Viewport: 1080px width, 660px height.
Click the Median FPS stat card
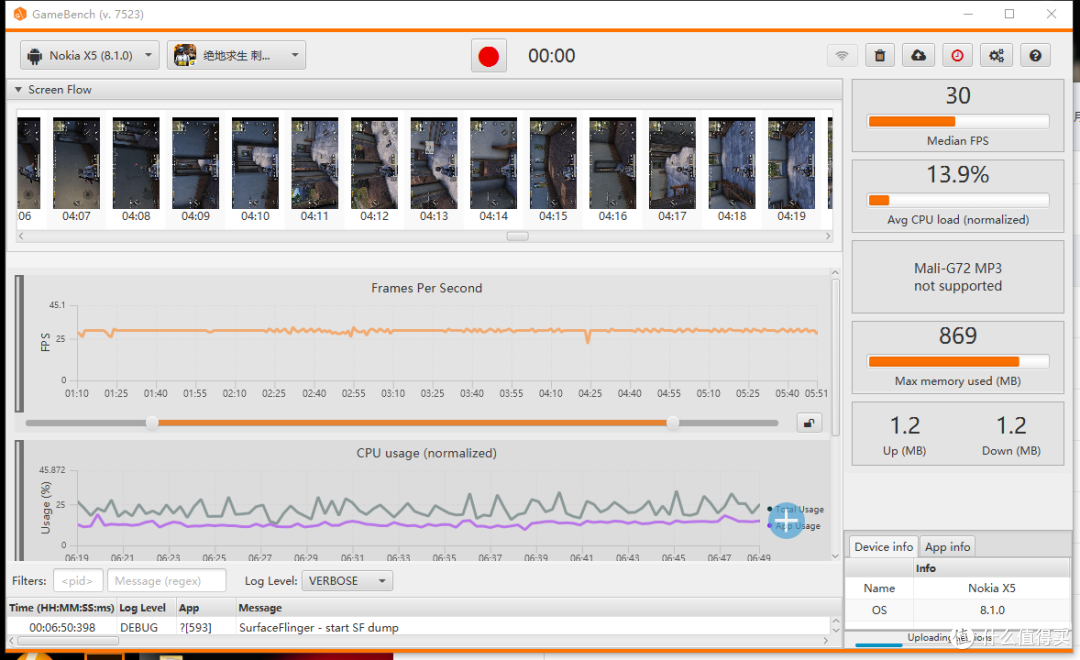[x=957, y=116]
